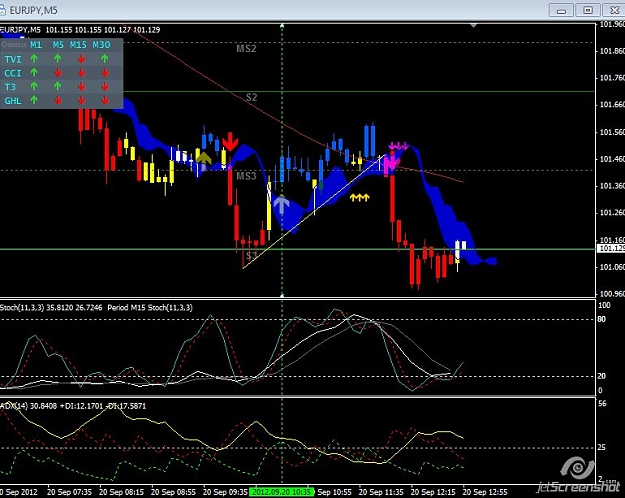Select the yellow triple up-arrow marker
This screenshot has height=498, width=625.
coord(360,197)
